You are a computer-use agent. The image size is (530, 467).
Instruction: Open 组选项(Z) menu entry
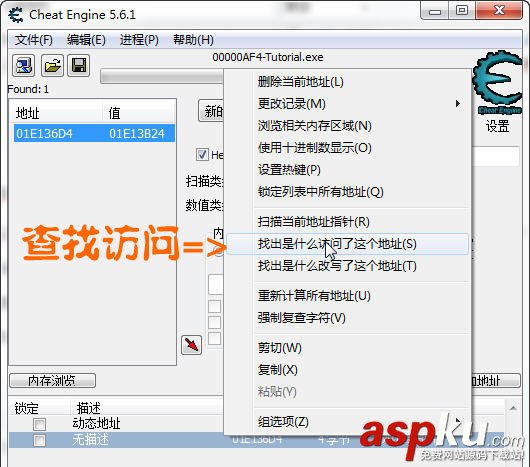347,422
